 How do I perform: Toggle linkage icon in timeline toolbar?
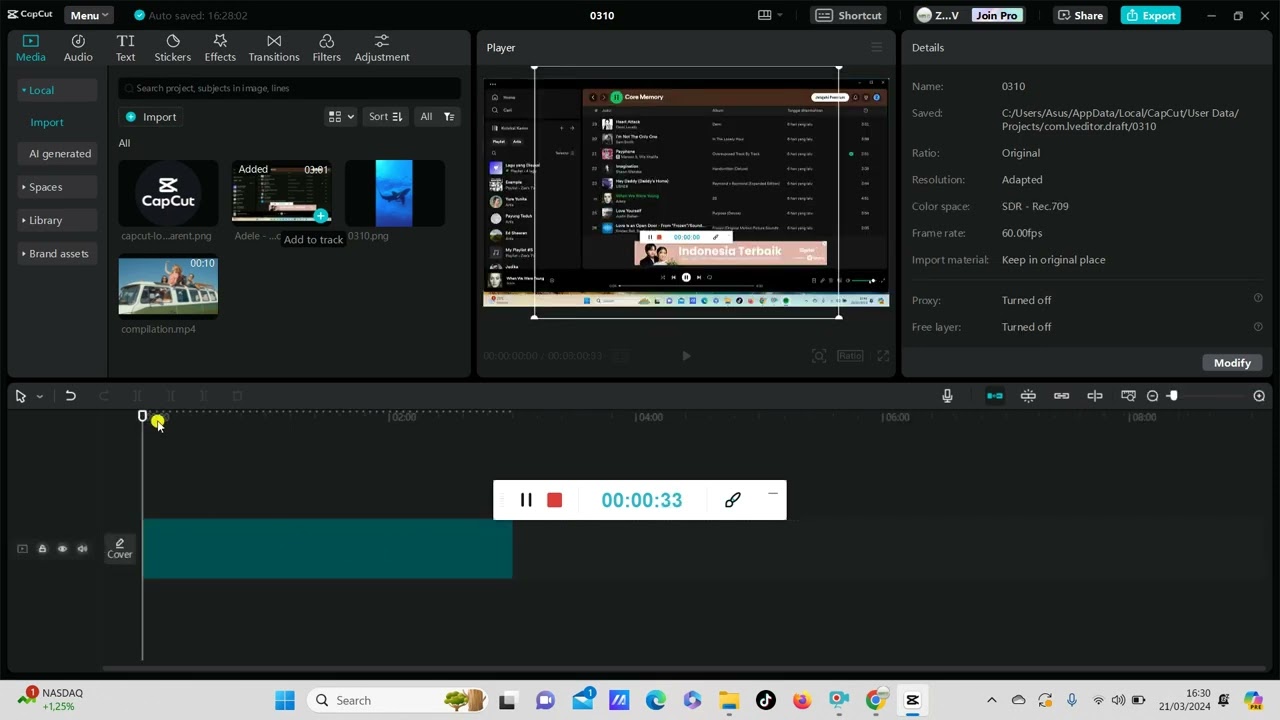pos(1061,396)
